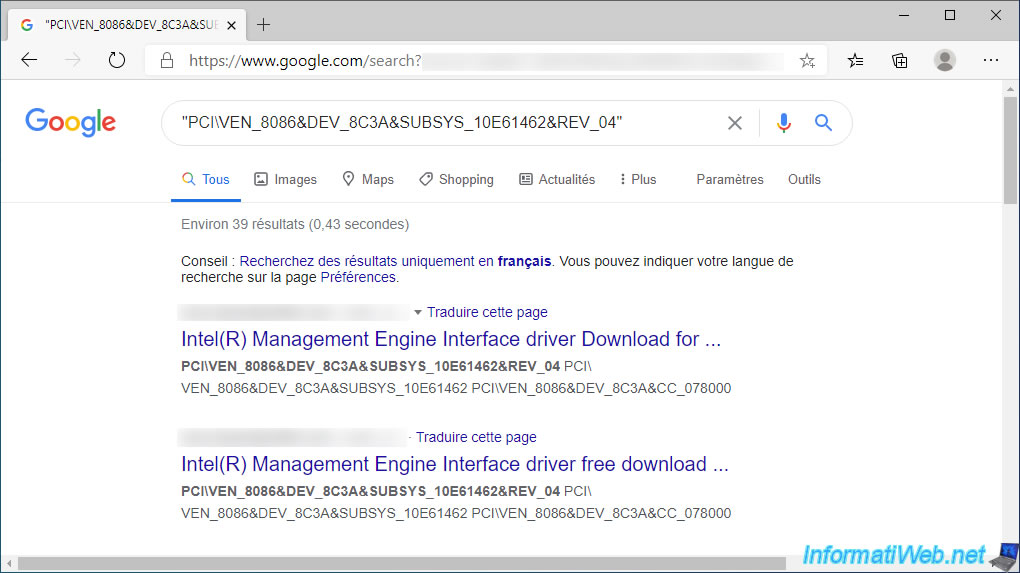Add this page to favorites star
1020x573 pixels.
pyautogui.click(x=807, y=60)
